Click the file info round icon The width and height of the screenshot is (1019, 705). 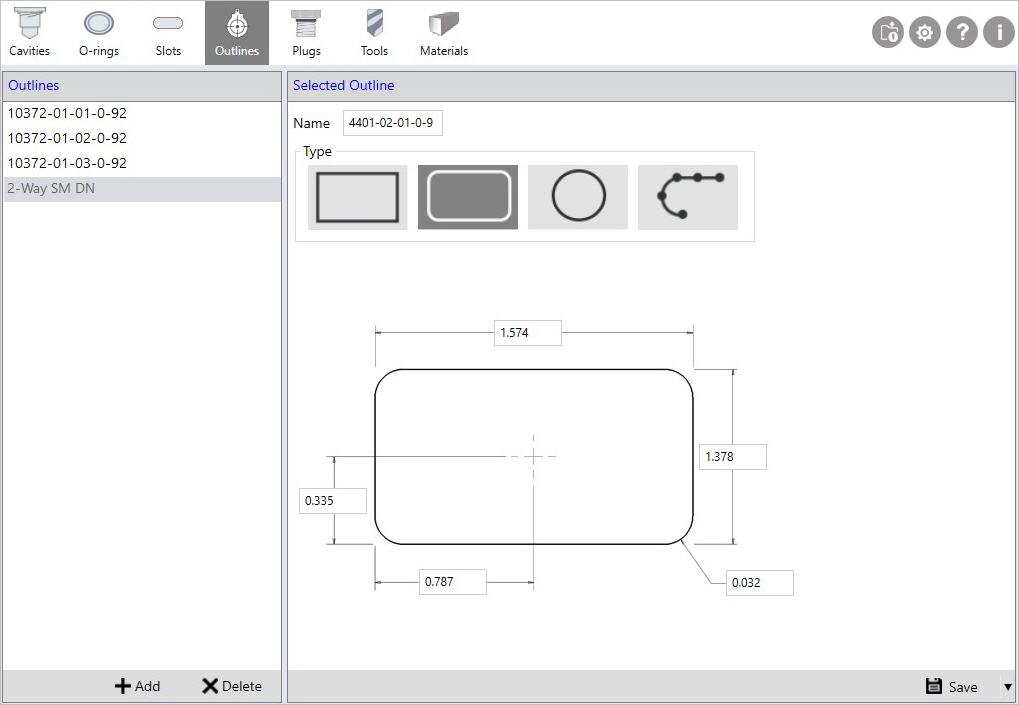(x=888, y=32)
